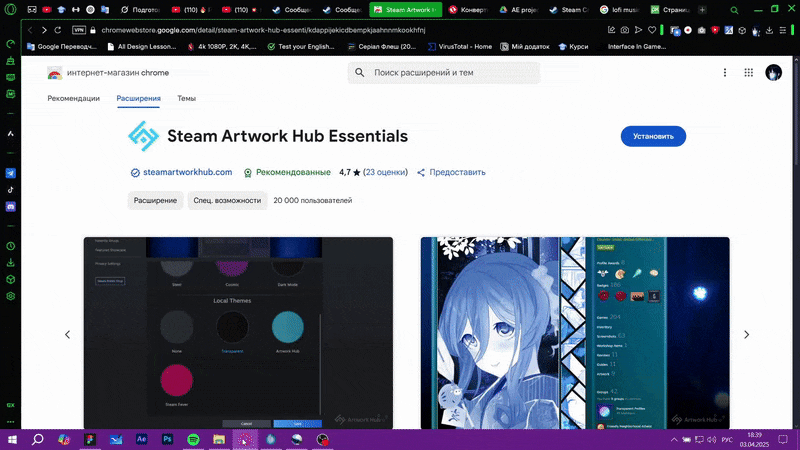Open the Курси bookmark
Image resolution: width=800 pixels, height=450 pixels.
(x=573, y=46)
